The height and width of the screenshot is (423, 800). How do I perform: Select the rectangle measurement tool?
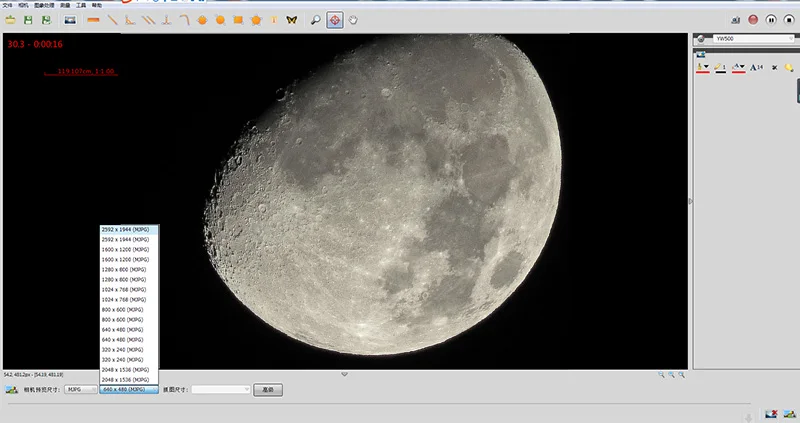tap(238, 19)
